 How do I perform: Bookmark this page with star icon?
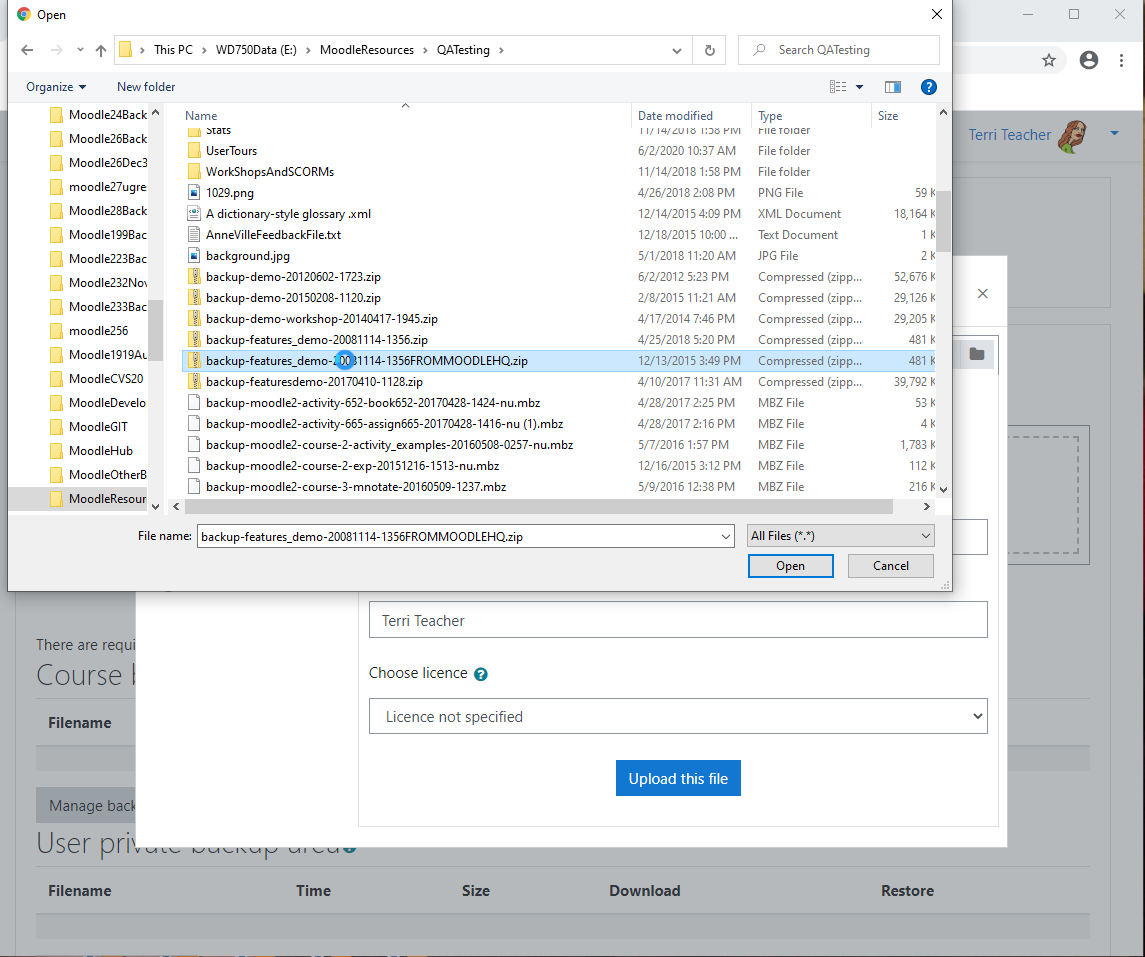[x=1049, y=60]
